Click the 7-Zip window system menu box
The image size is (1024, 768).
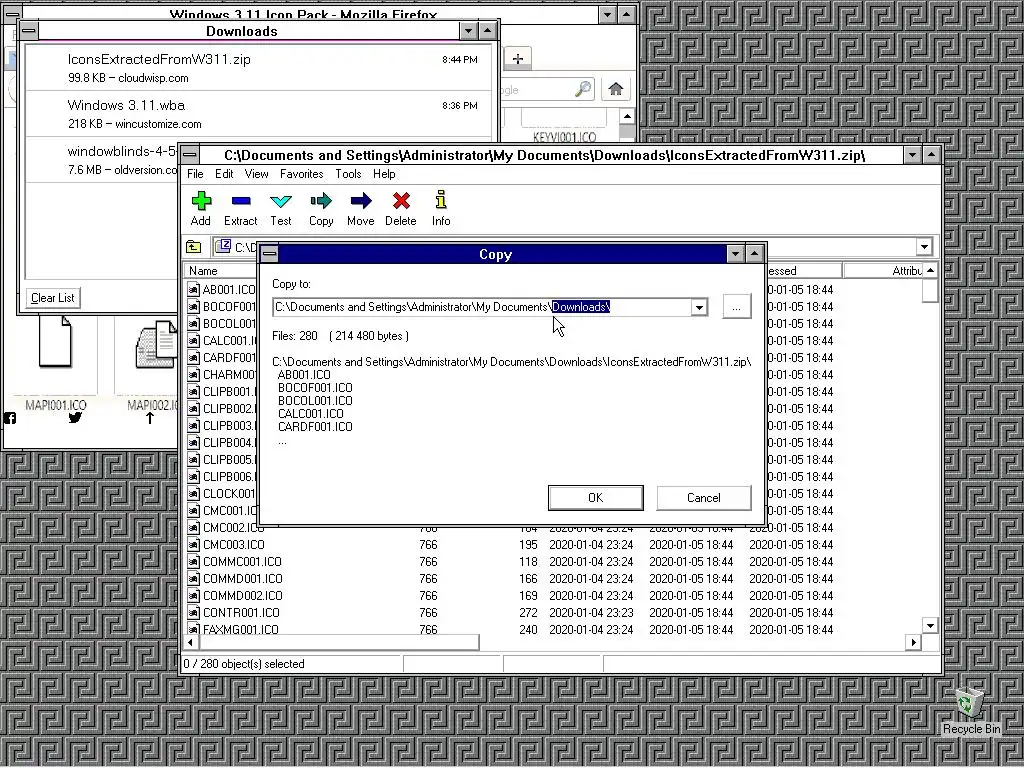point(190,155)
